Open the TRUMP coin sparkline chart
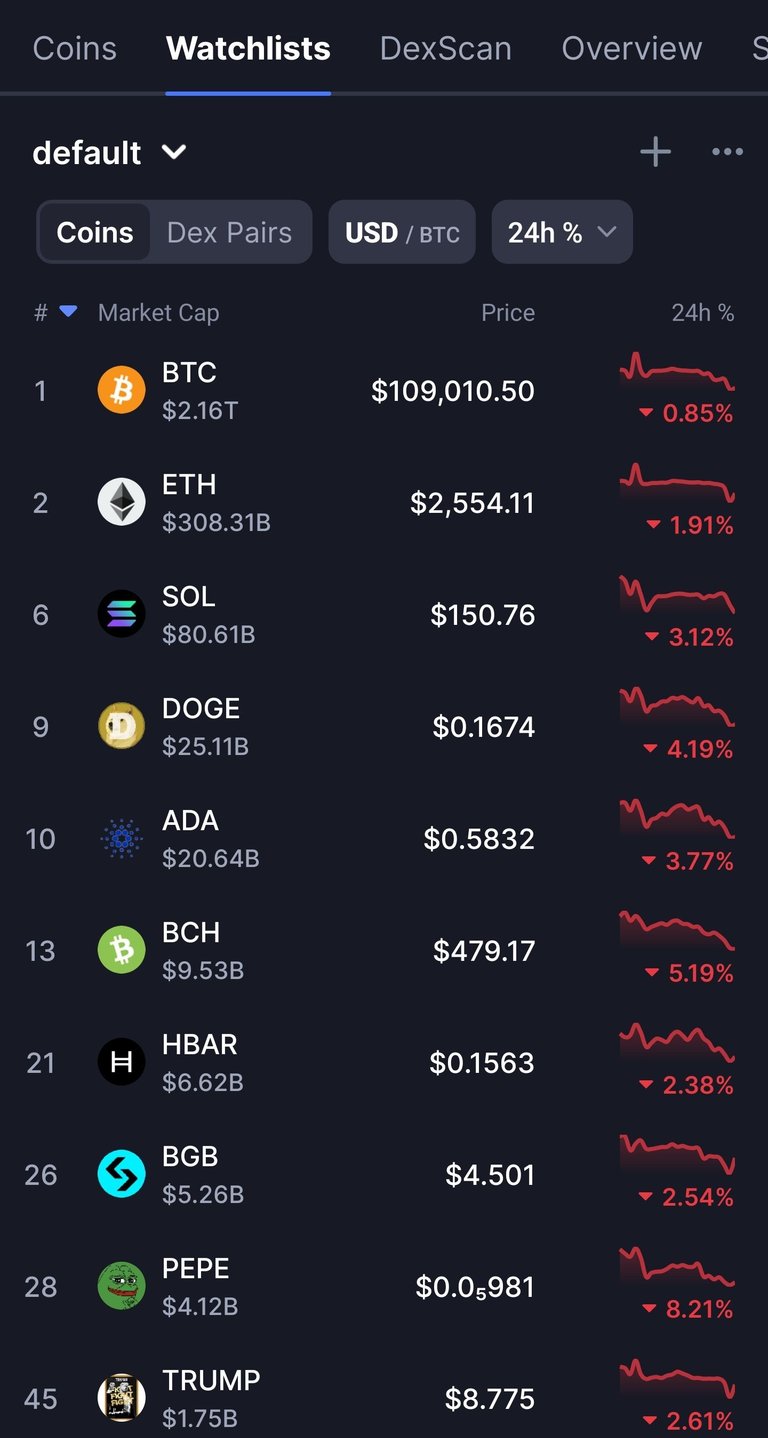 pos(677,1379)
